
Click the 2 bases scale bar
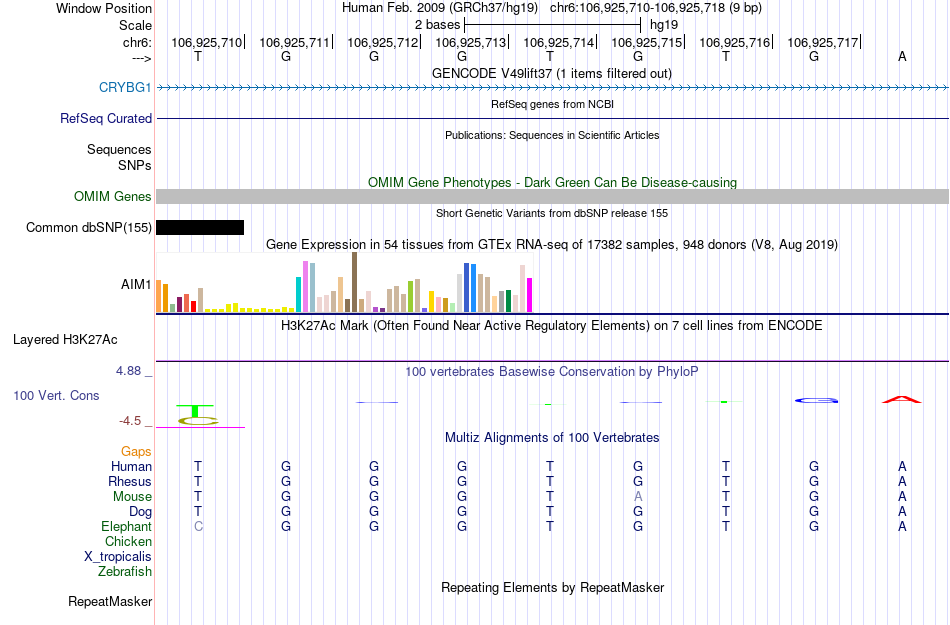[x=552, y=25]
